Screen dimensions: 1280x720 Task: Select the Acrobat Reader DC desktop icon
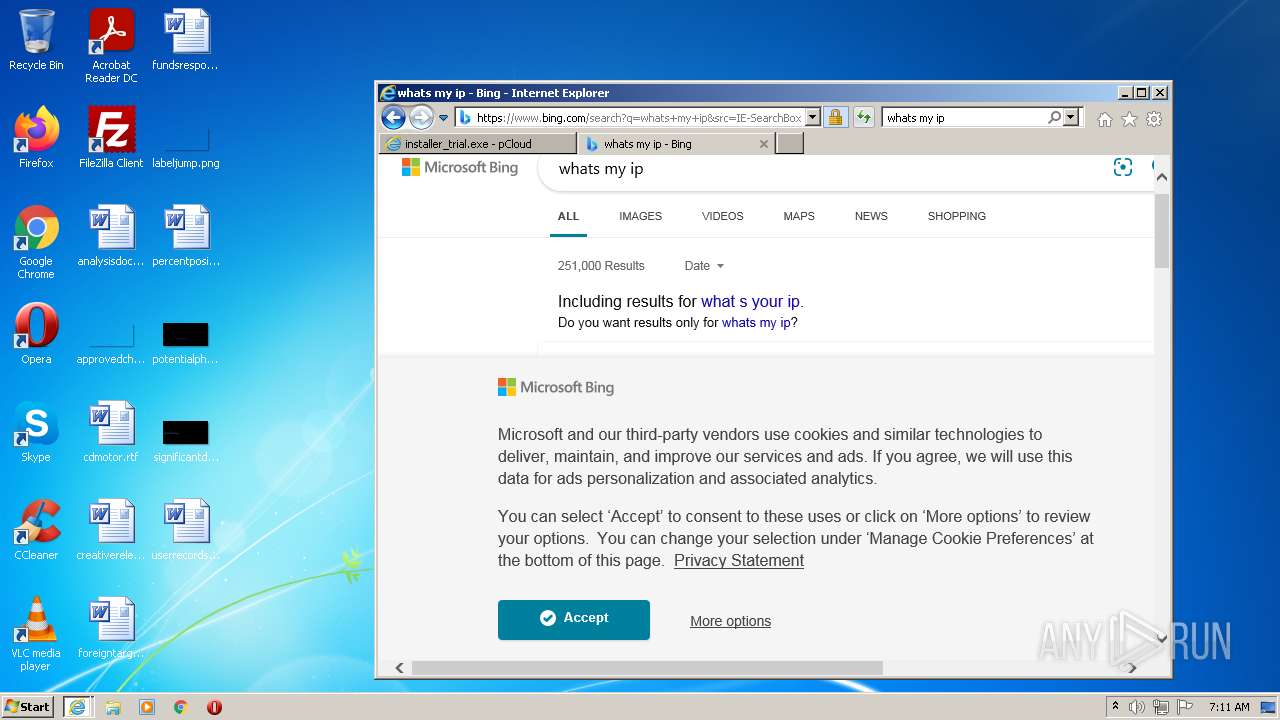pyautogui.click(x=111, y=46)
